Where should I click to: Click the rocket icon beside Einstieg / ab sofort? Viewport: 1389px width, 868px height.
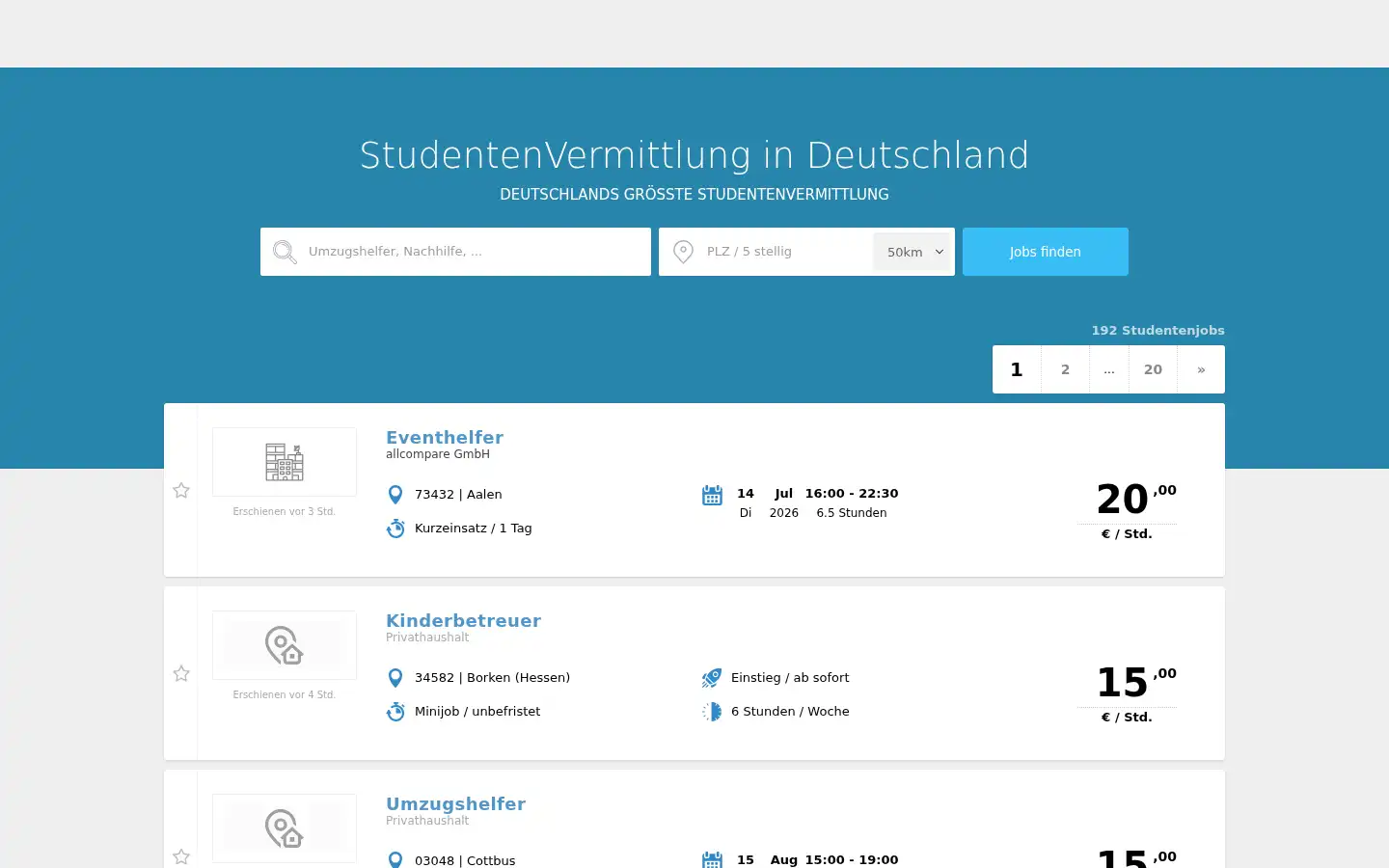(712, 678)
